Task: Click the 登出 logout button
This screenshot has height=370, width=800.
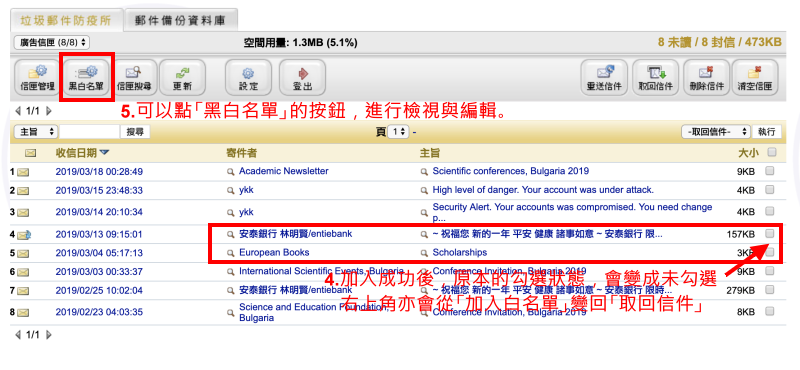Action: coord(302,77)
